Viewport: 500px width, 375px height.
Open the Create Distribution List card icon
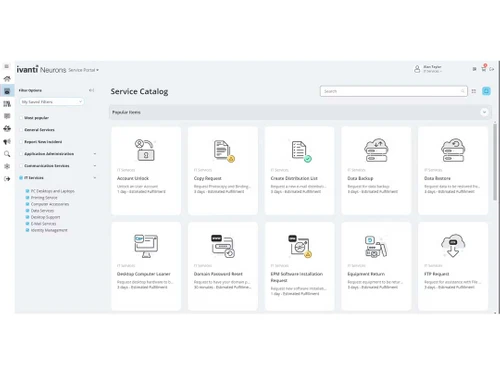[x=301, y=151]
